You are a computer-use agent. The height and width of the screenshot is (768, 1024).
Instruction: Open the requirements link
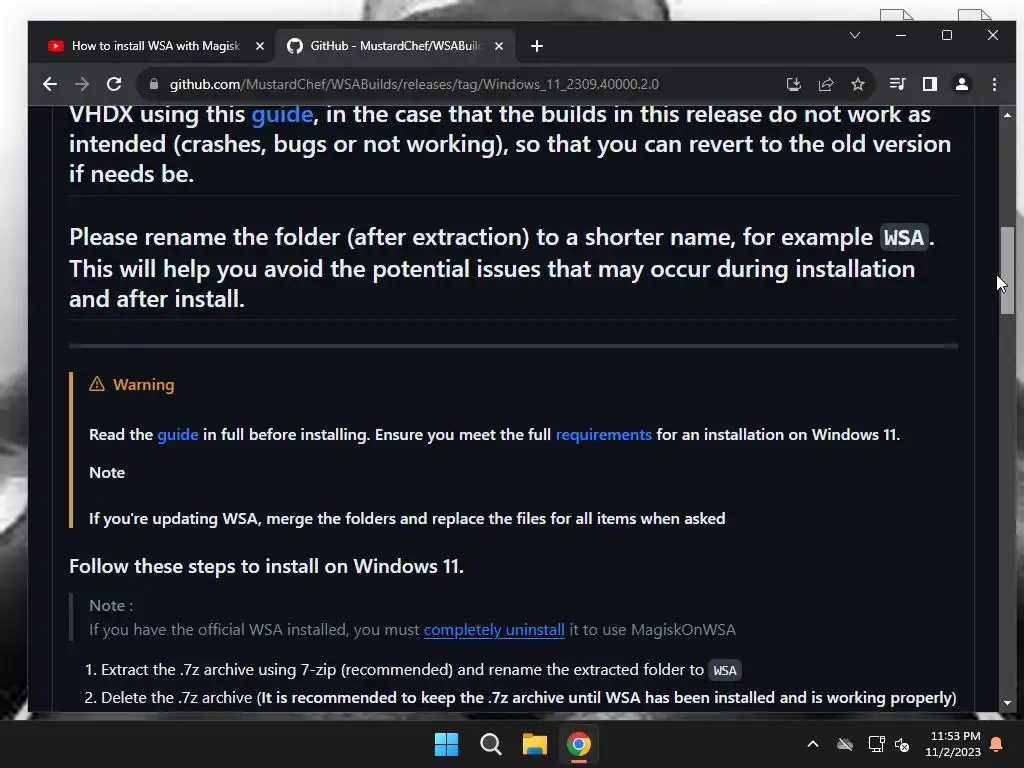603,435
